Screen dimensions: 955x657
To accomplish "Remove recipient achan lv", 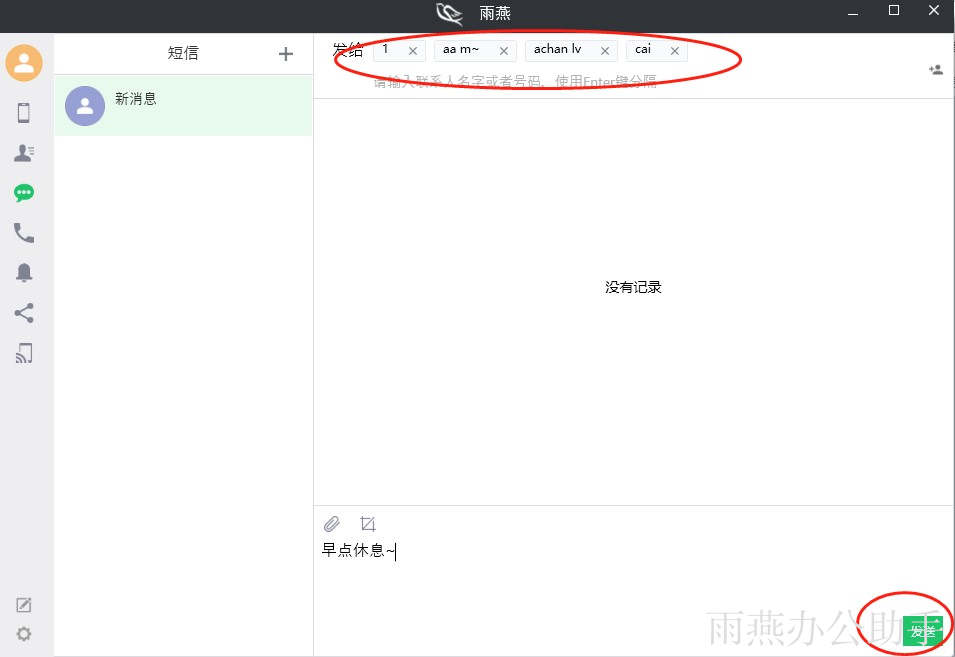I will (605, 51).
